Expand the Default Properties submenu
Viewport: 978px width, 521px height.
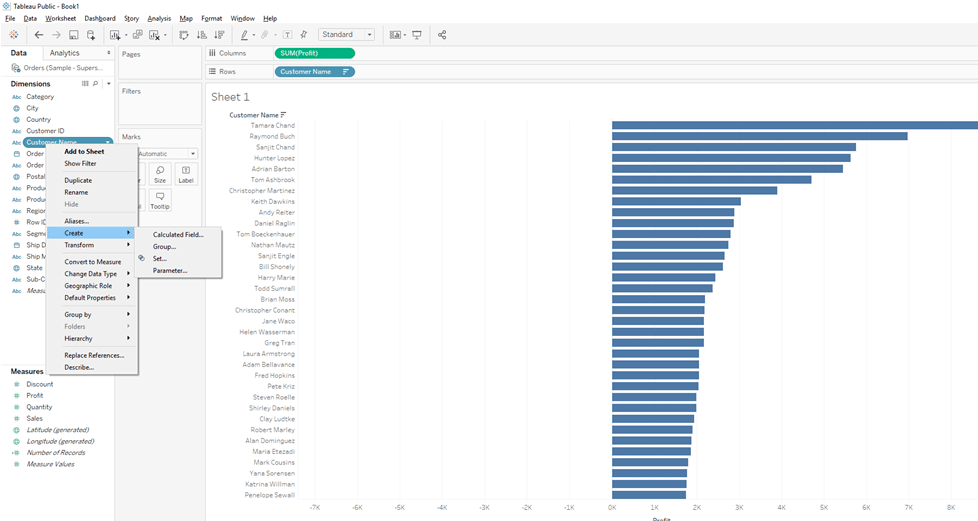tap(92, 298)
